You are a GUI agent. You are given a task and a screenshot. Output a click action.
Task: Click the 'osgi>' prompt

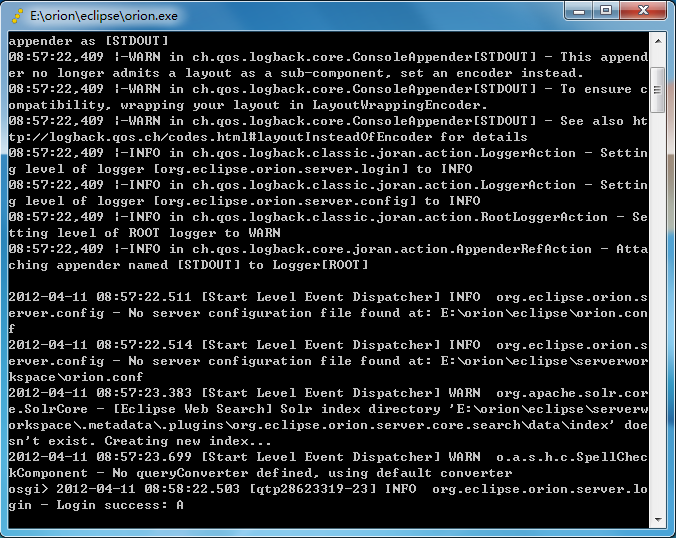click(x=28, y=489)
